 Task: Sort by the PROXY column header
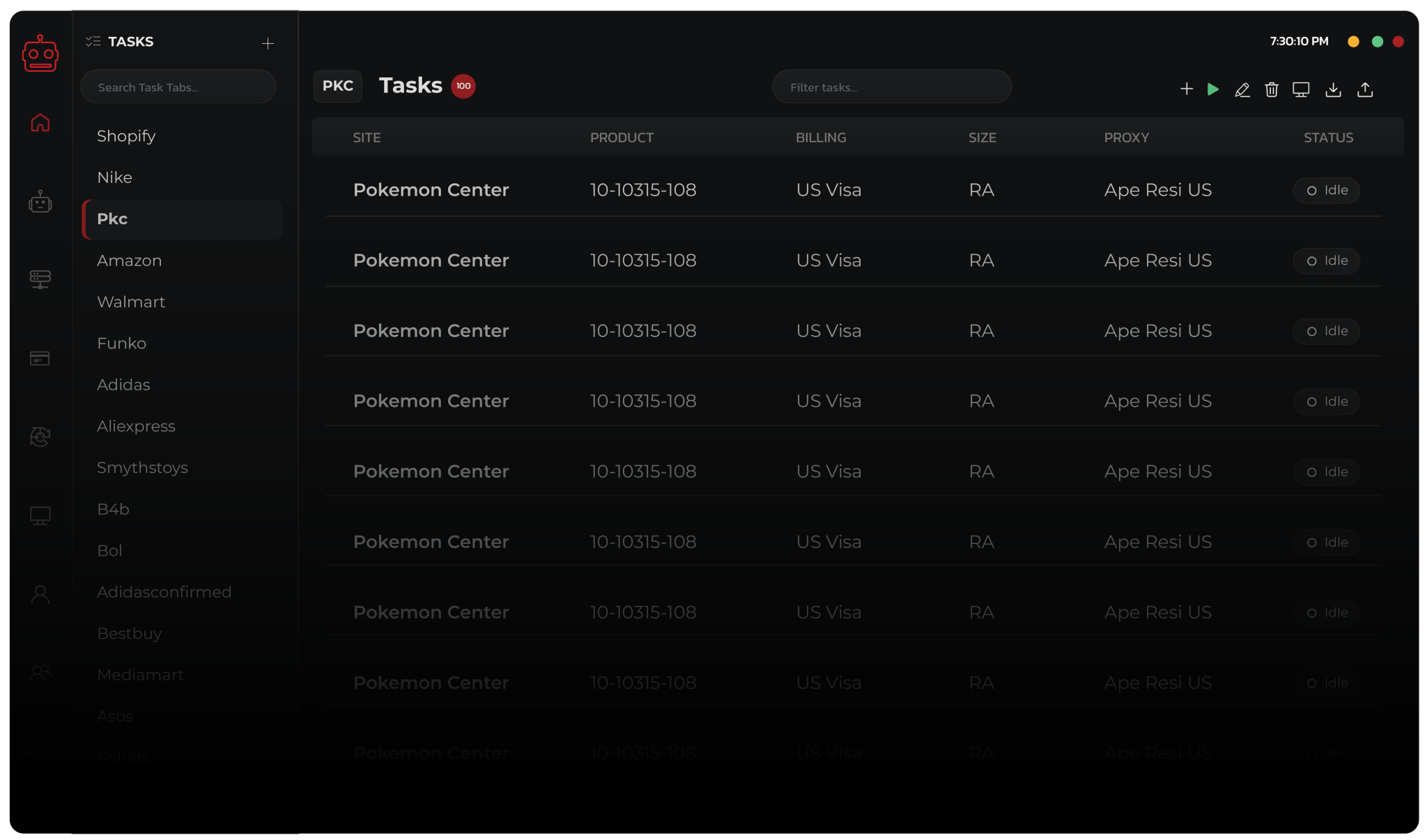(x=1126, y=138)
